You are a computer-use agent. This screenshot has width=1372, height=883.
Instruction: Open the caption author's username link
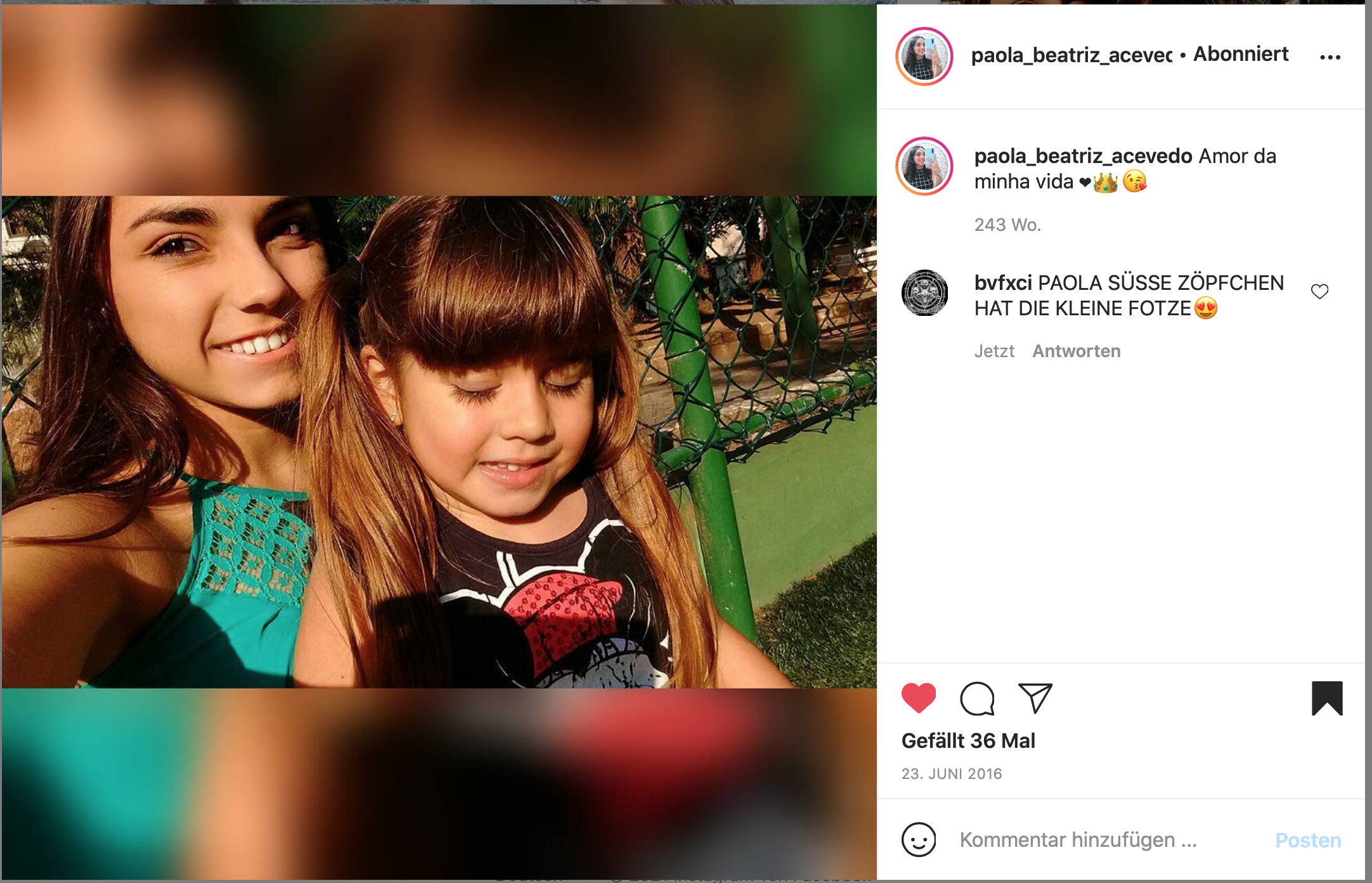[x=1083, y=156]
